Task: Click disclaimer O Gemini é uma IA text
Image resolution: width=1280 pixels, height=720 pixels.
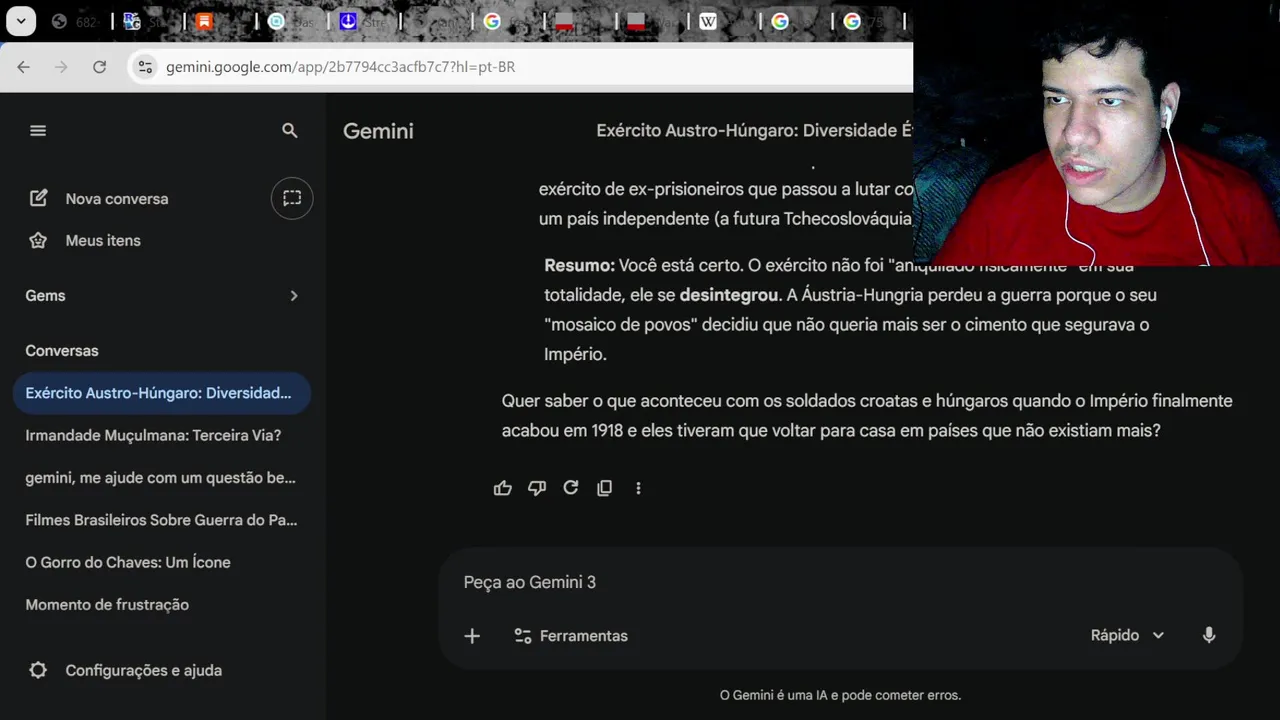Action: point(840,695)
